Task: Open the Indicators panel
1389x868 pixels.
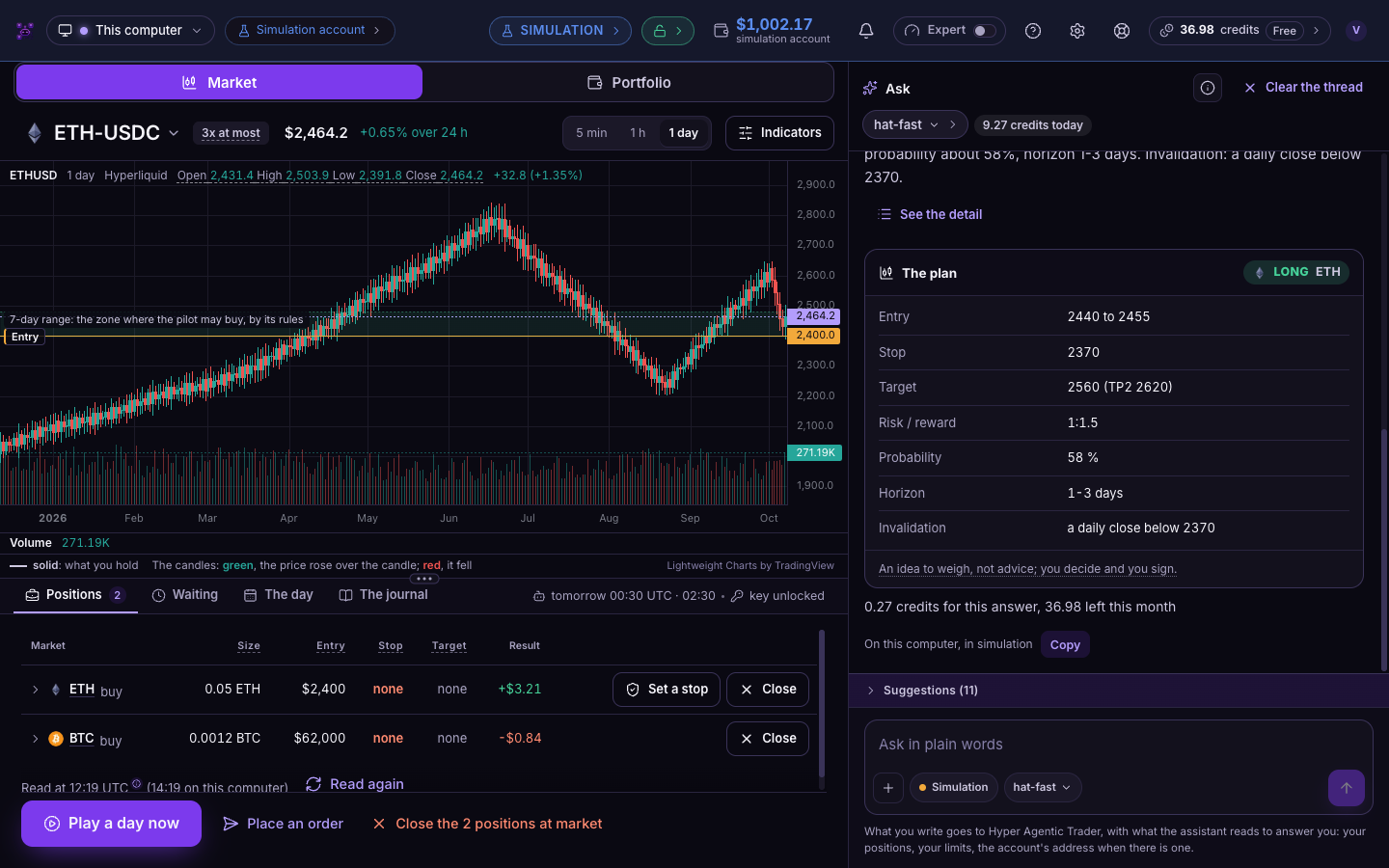Action: pyautogui.click(x=780, y=133)
